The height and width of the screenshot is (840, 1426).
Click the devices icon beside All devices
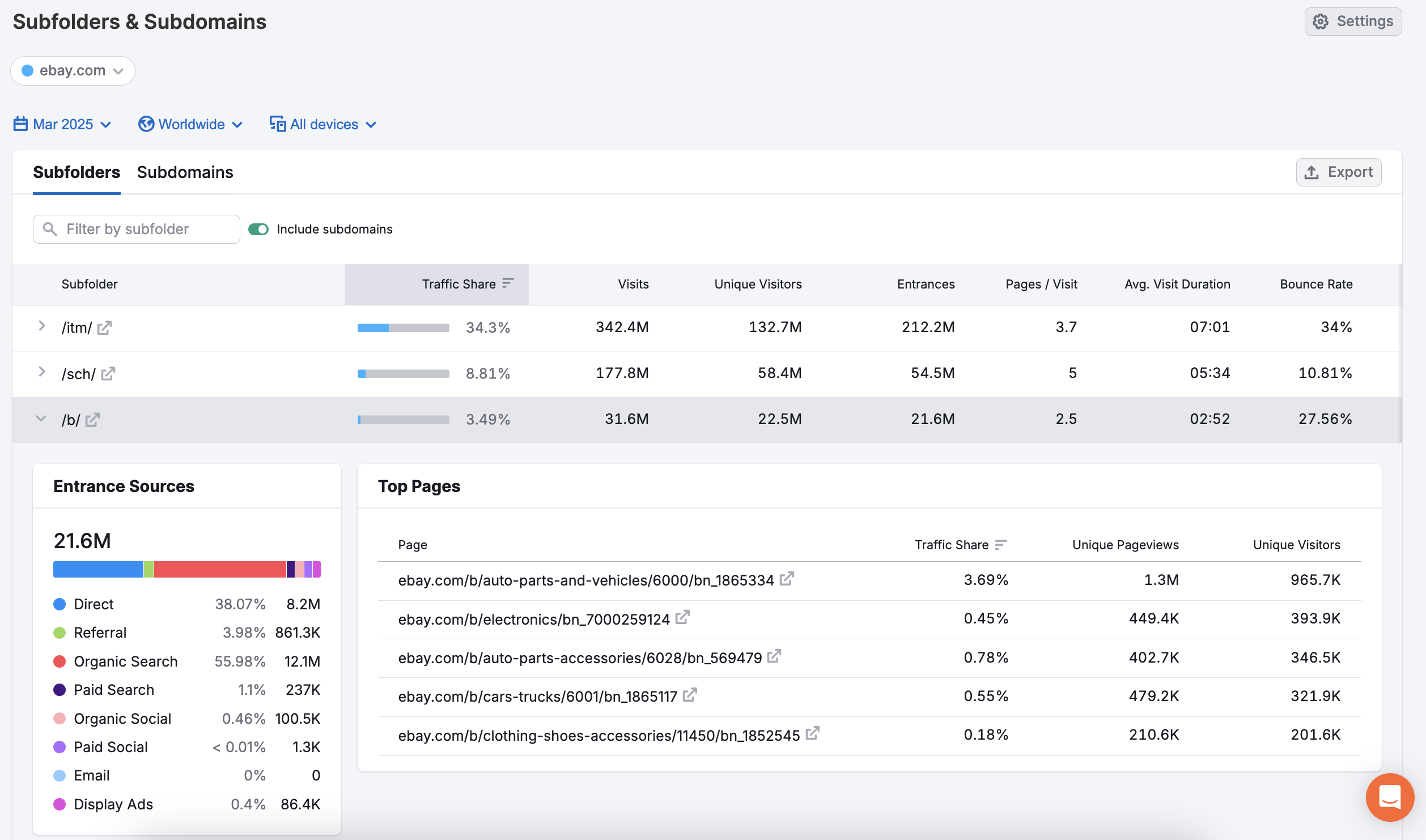click(278, 124)
